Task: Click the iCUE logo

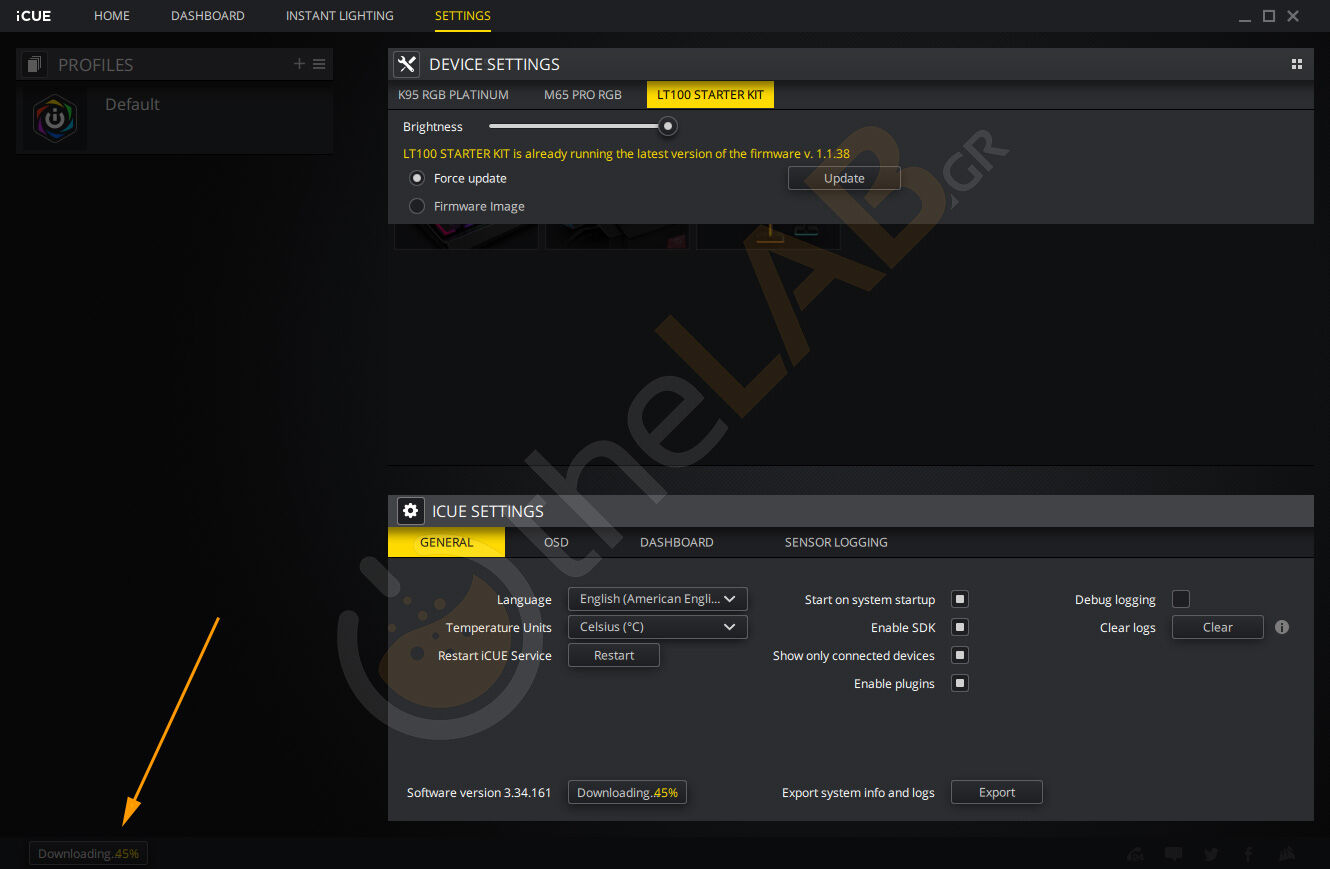Action: click(x=34, y=16)
